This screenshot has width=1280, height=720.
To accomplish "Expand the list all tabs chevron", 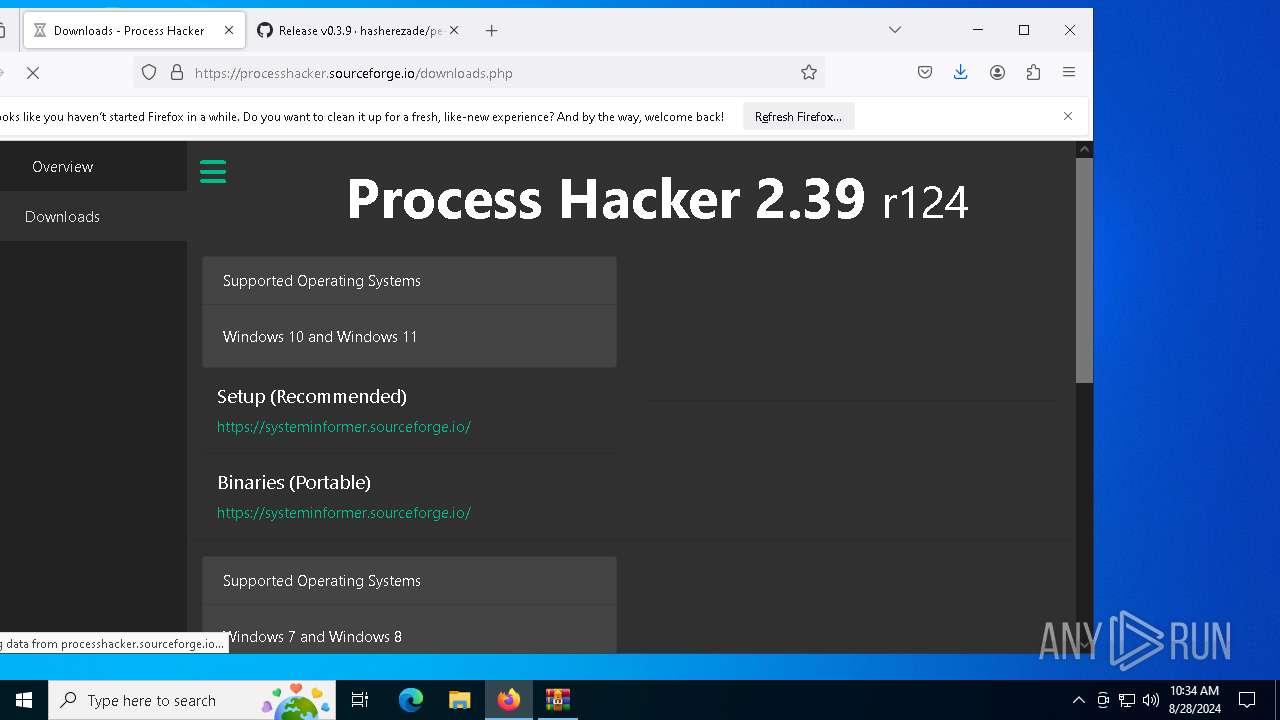I will pyautogui.click(x=895, y=30).
